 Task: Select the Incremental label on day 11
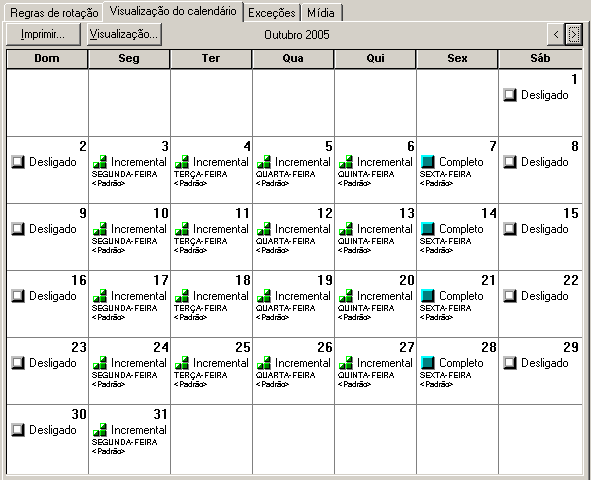point(220,229)
